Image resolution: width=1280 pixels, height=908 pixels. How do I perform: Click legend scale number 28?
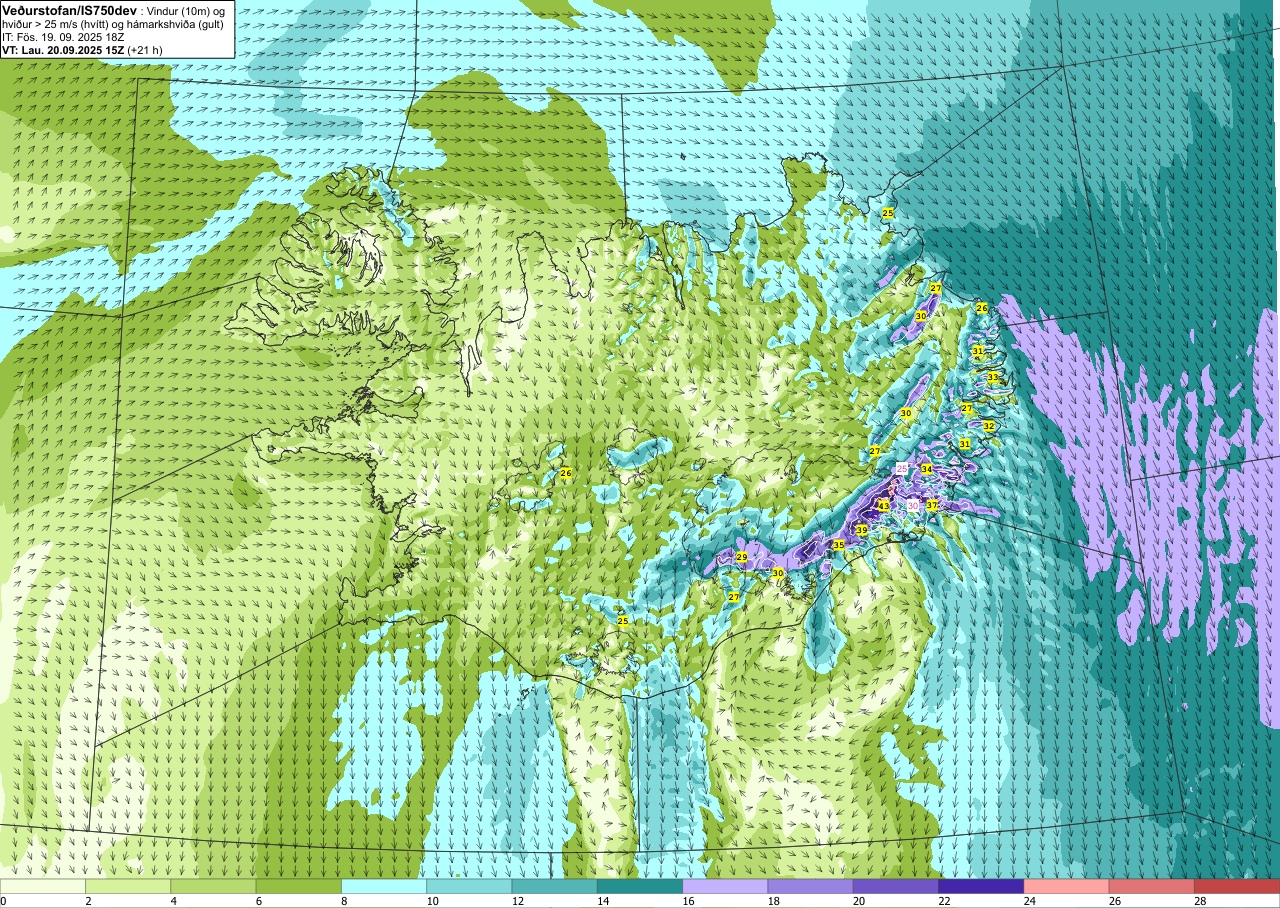pos(1201,901)
